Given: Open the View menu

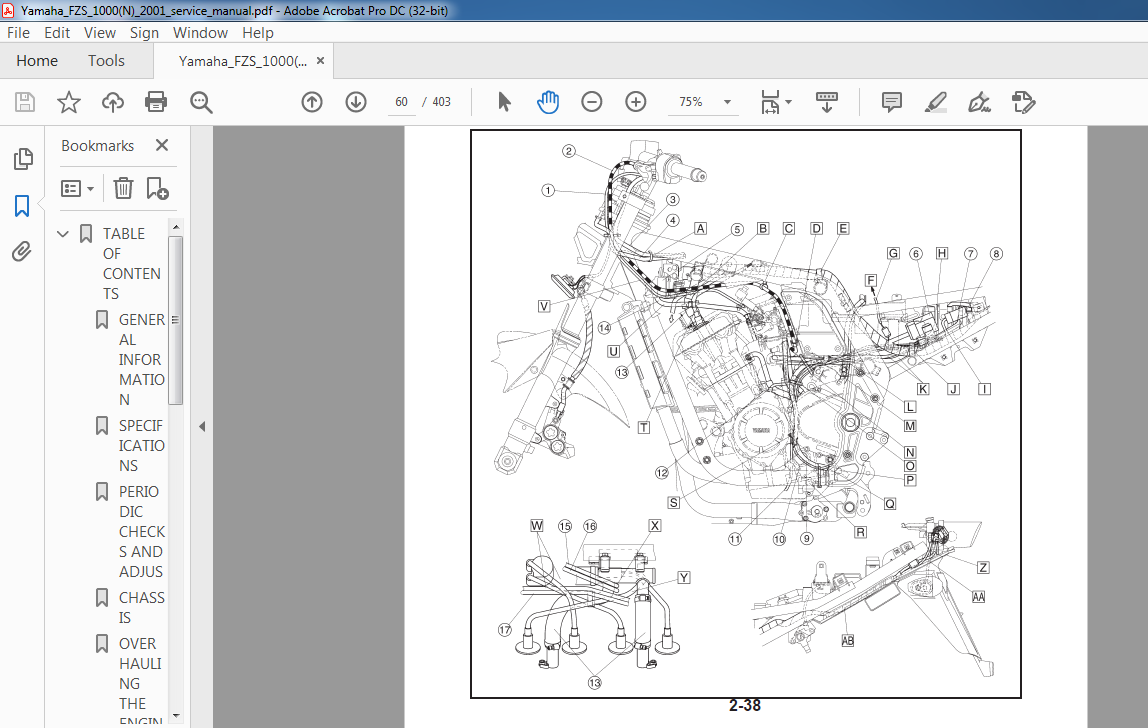Looking at the screenshot, I should [100, 33].
